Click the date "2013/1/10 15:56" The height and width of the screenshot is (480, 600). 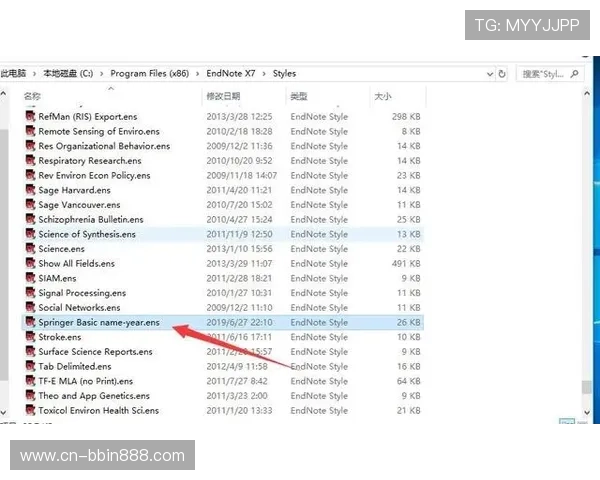click(x=239, y=249)
